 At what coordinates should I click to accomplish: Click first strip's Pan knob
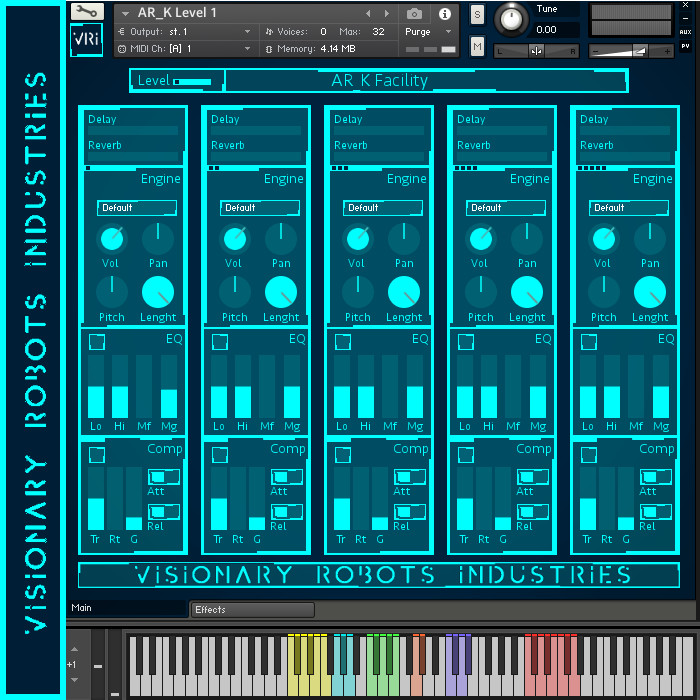[158, 239]
